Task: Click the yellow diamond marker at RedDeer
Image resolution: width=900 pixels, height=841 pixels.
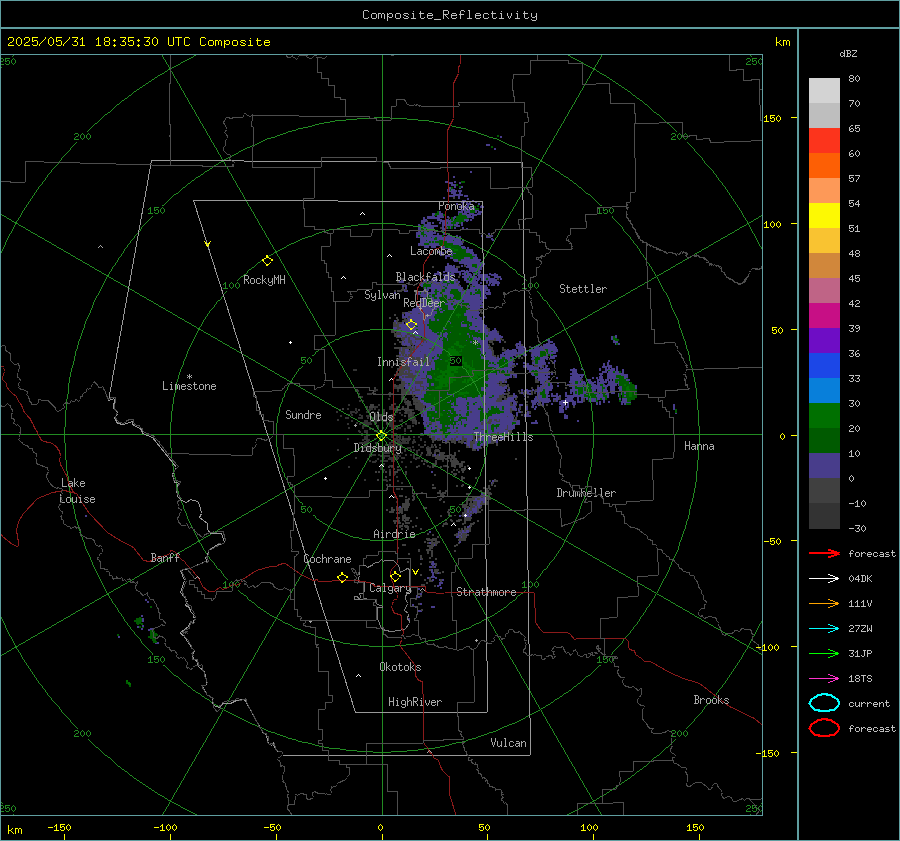Action: [x=411, y=325]
